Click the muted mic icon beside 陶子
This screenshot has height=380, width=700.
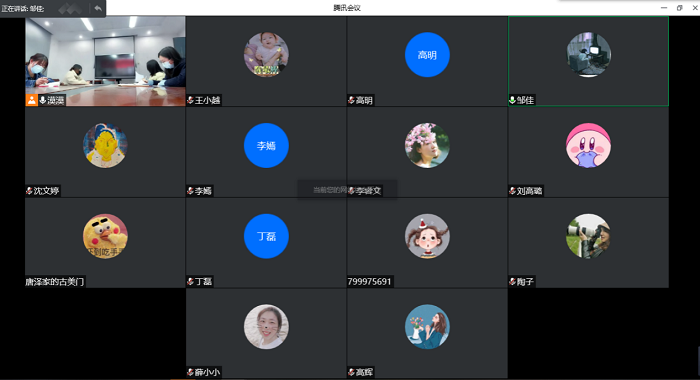(512, 281)
